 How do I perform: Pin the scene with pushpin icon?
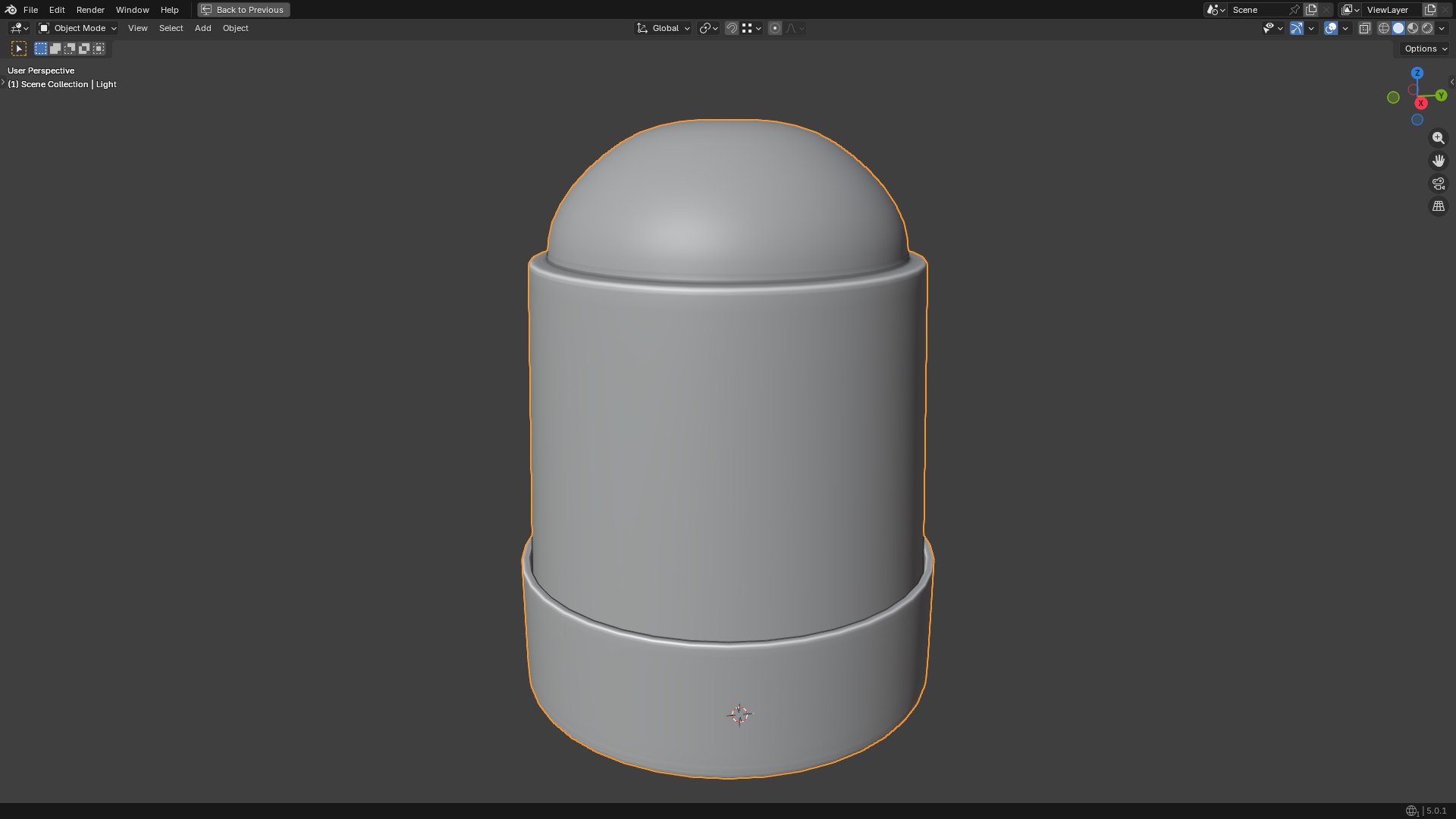coord(1294,10)
